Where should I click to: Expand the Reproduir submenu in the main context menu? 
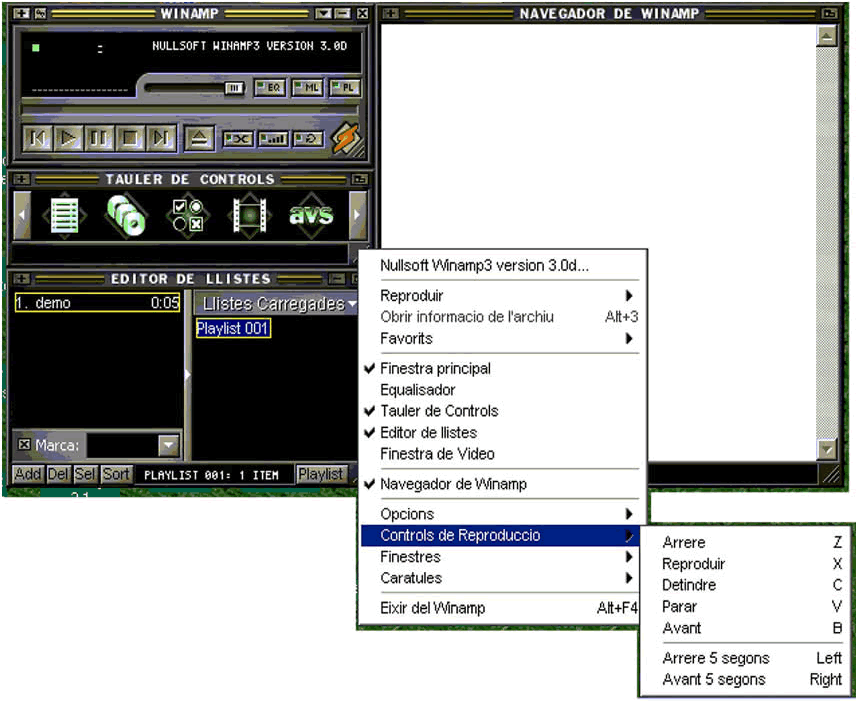click(x=501, y=295)
